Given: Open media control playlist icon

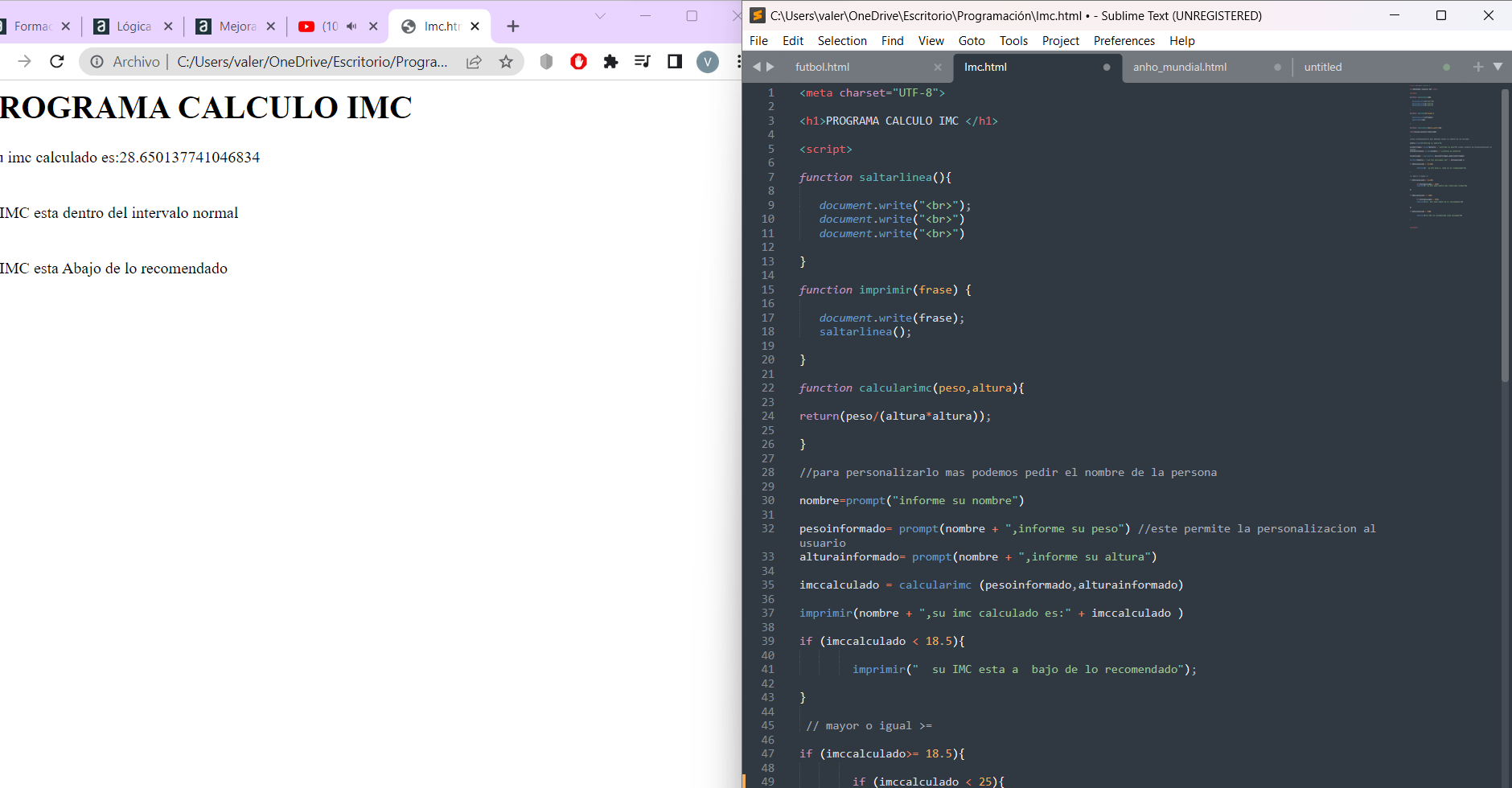Looking at the screenshot, I should pos(642,61).
